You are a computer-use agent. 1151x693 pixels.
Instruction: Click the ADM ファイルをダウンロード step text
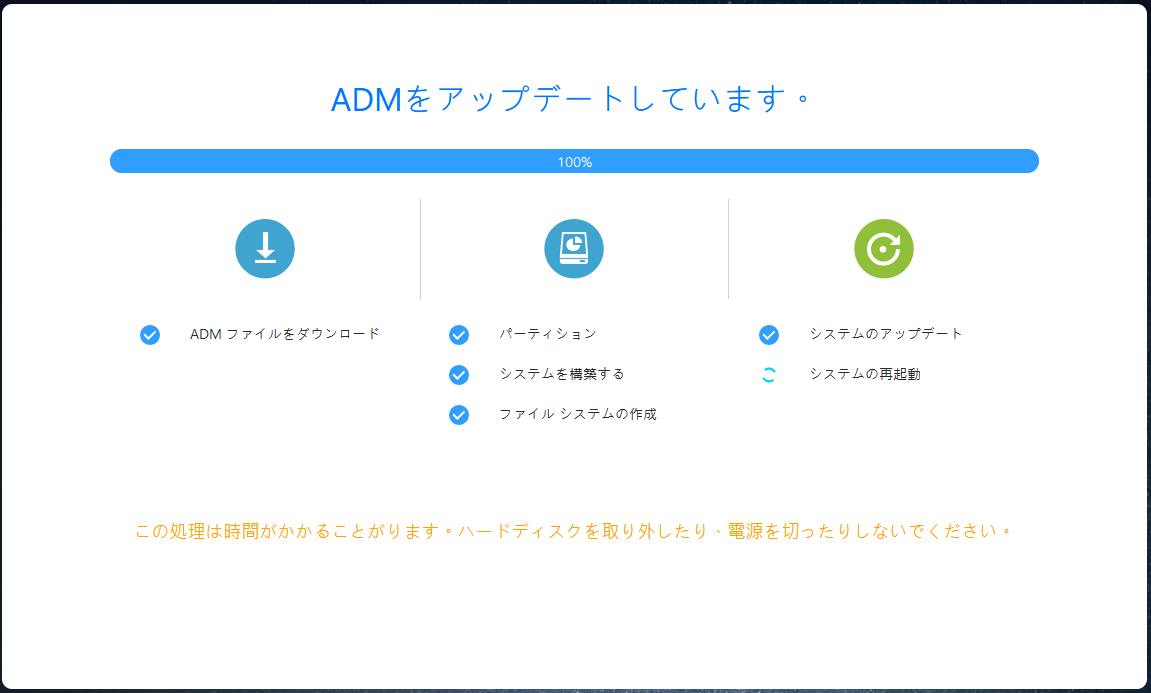[285, 334]
